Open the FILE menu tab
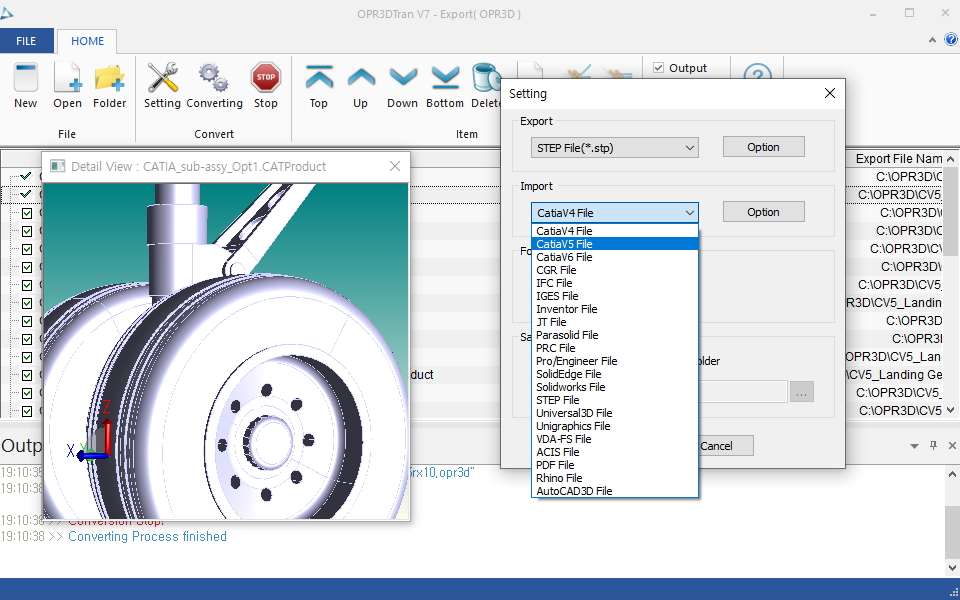This screenshot has height=600, width=960. point(27,41)
